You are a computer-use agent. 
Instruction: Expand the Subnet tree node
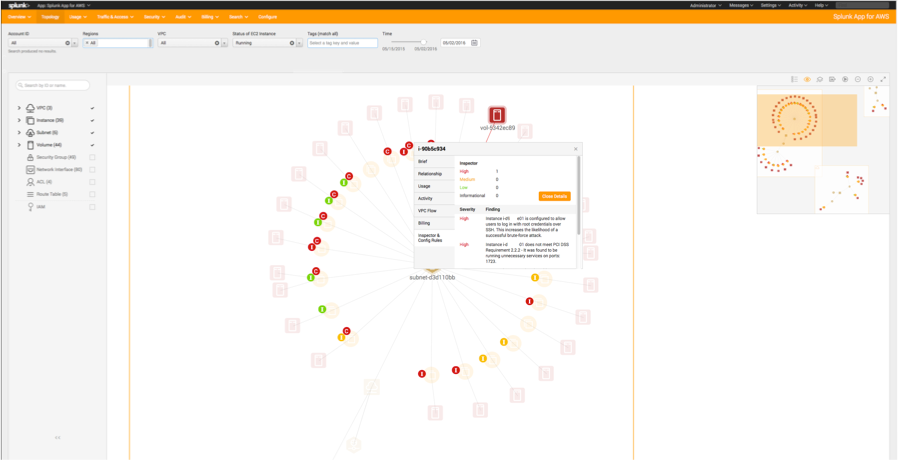[19, 133]
